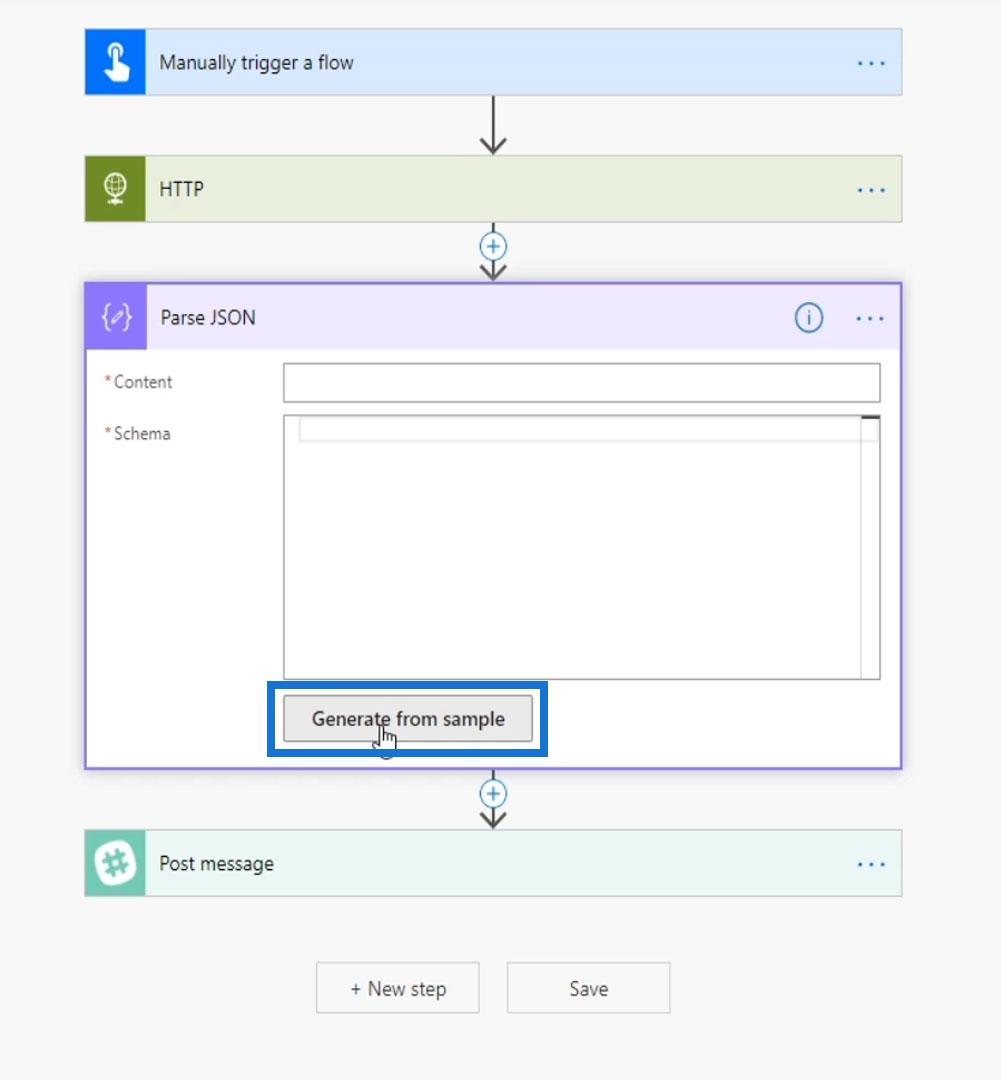Click the Post message Slack icon

[x=115, y=863]
